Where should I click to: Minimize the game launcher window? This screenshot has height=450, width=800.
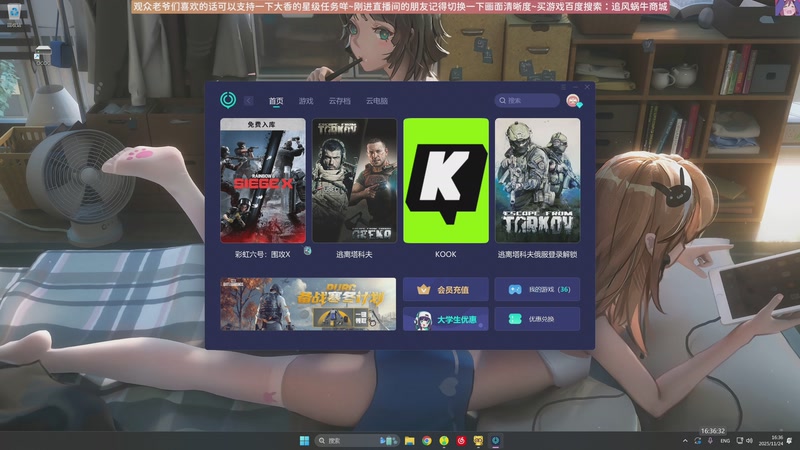click(x=575, y=87)
